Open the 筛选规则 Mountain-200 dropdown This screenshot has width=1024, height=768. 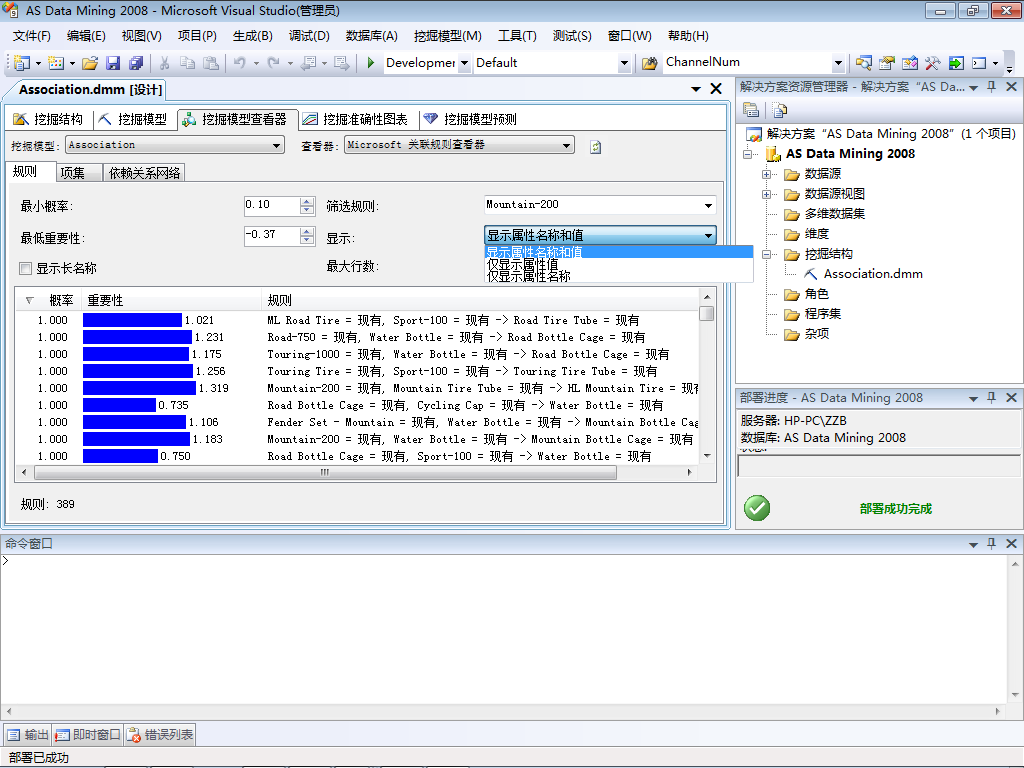pyautogui.click(x=708, y=205)
